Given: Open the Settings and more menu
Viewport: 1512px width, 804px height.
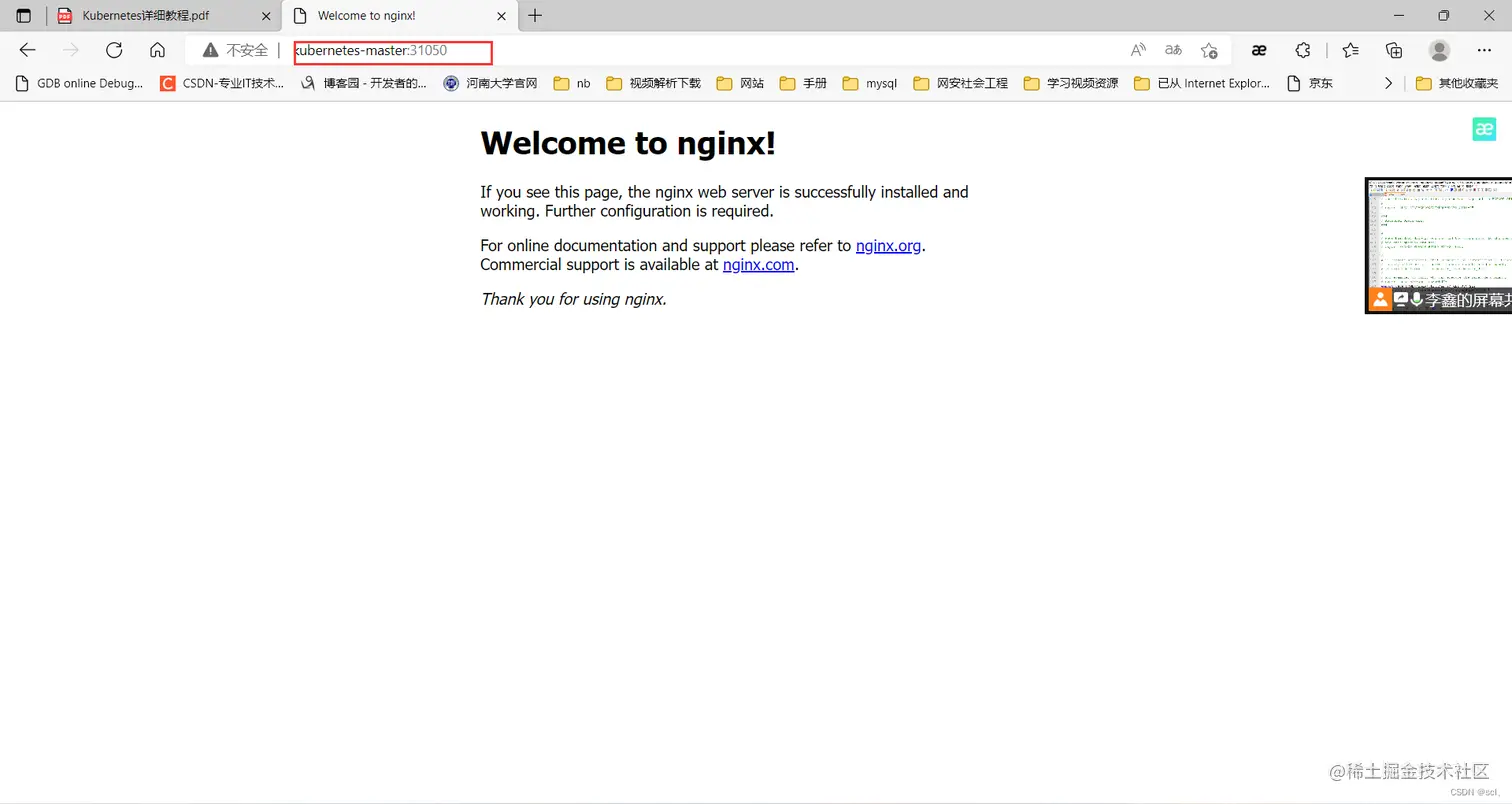Looking at the screenshot, I should coord(1484,50).
